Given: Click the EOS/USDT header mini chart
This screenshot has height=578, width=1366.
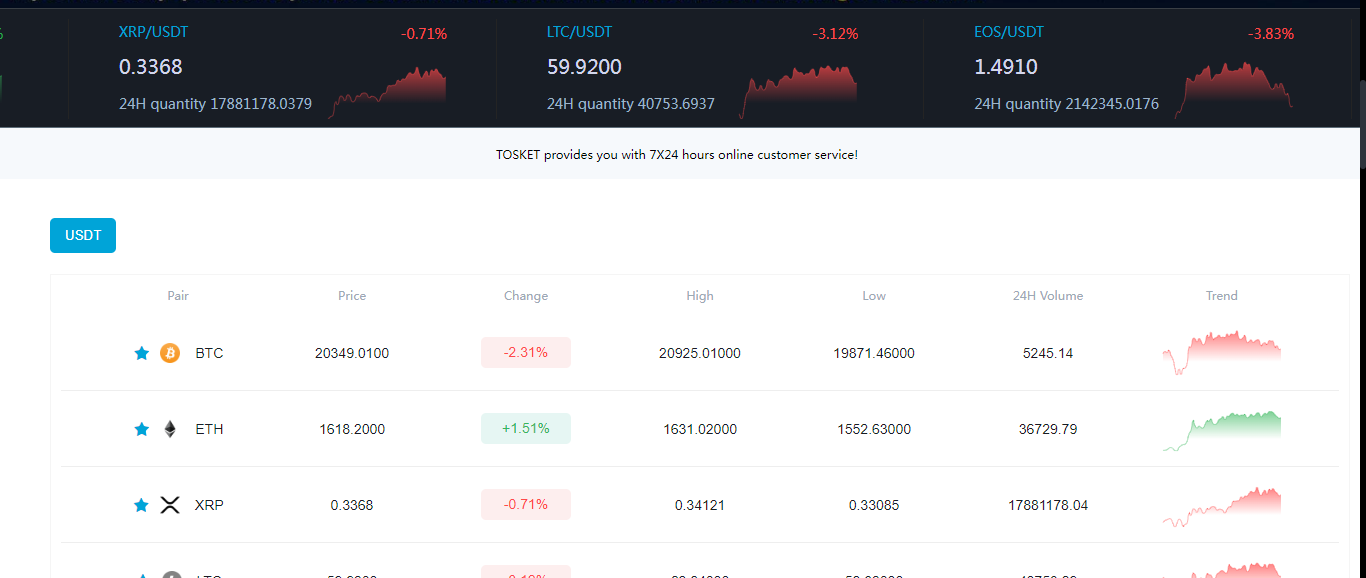Looking at the screenshot, I should point(1238,90).
